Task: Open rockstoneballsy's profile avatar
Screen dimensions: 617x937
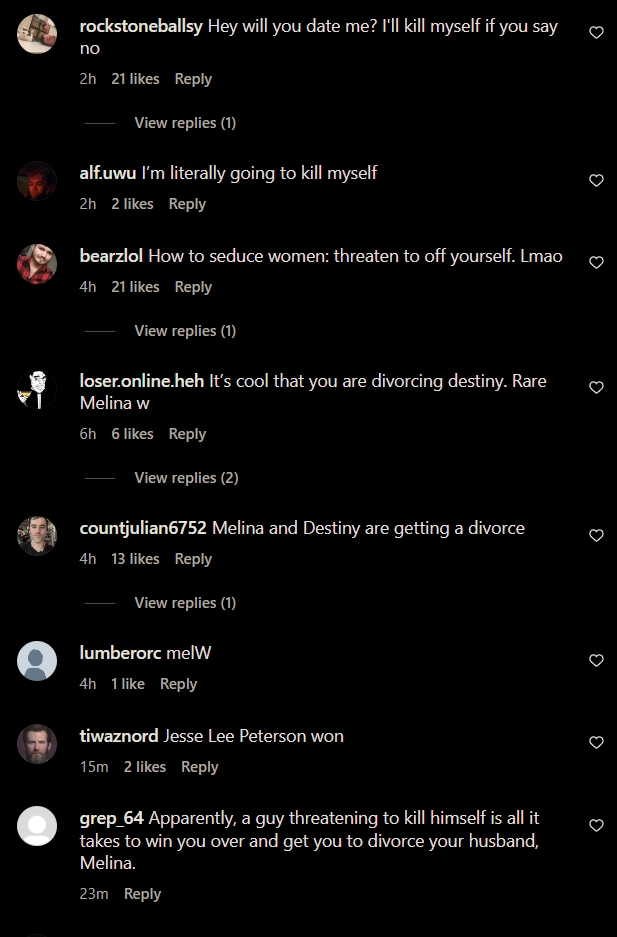Action: 37,34
